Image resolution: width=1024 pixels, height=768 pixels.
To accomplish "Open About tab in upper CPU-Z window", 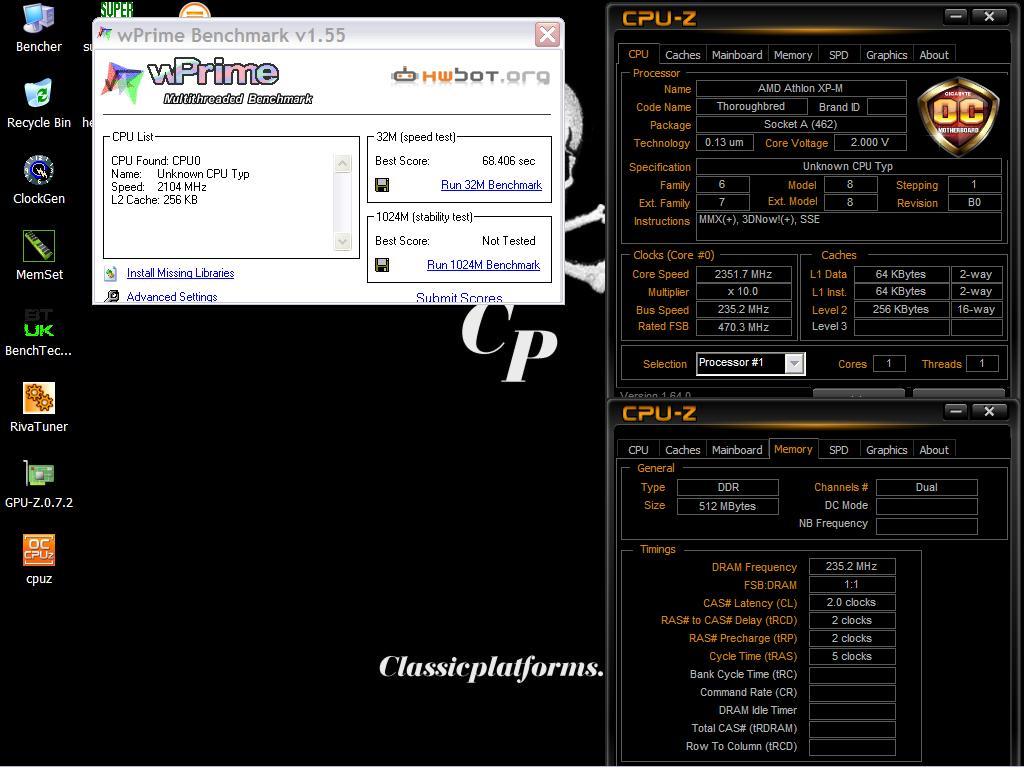I will click(x=934, y=55).
